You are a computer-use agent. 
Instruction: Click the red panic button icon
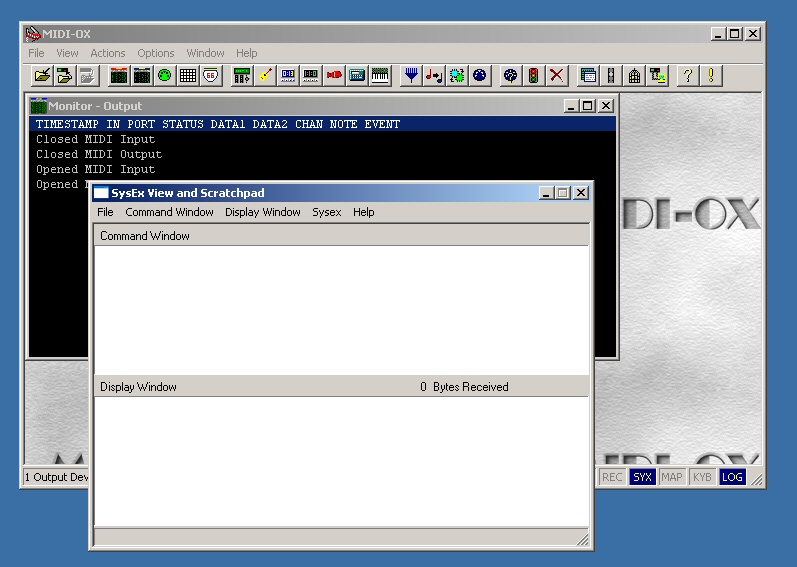pyautogui.click(x=334, y=76)
